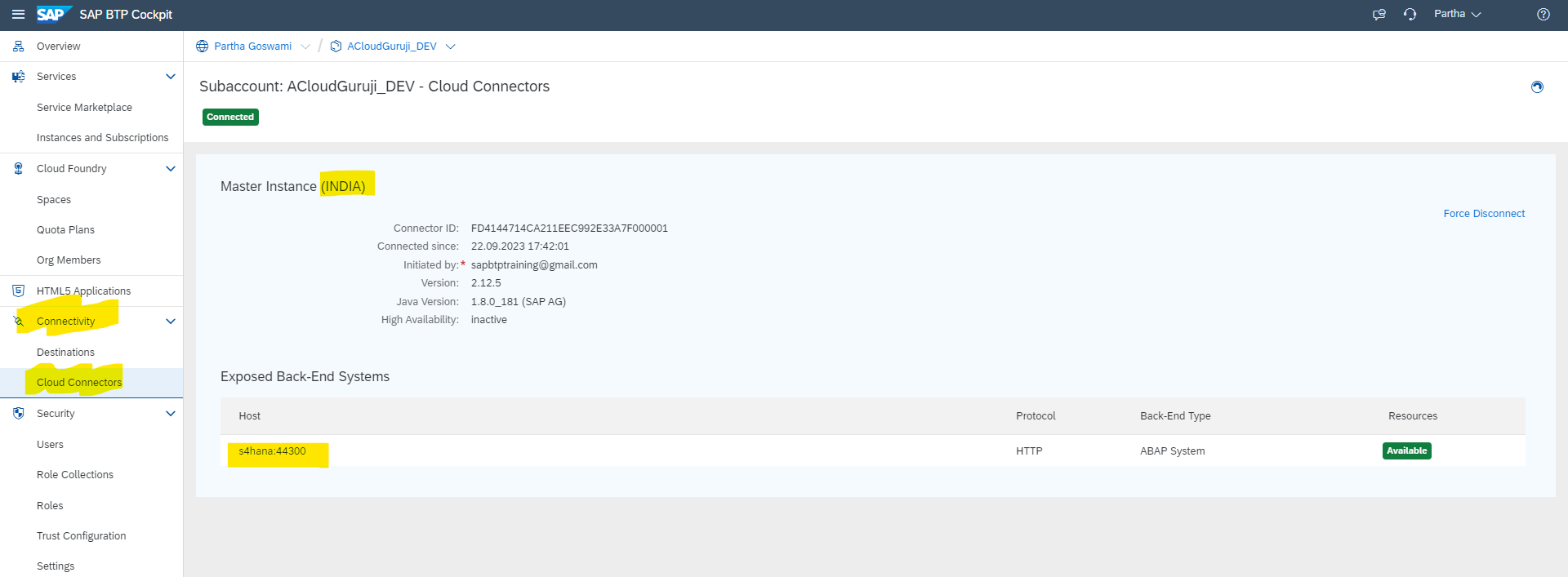The width and height of the screenshot is (1568, 577).
Task: Open HTML5 Applications menu item
Action: [83, 291]
